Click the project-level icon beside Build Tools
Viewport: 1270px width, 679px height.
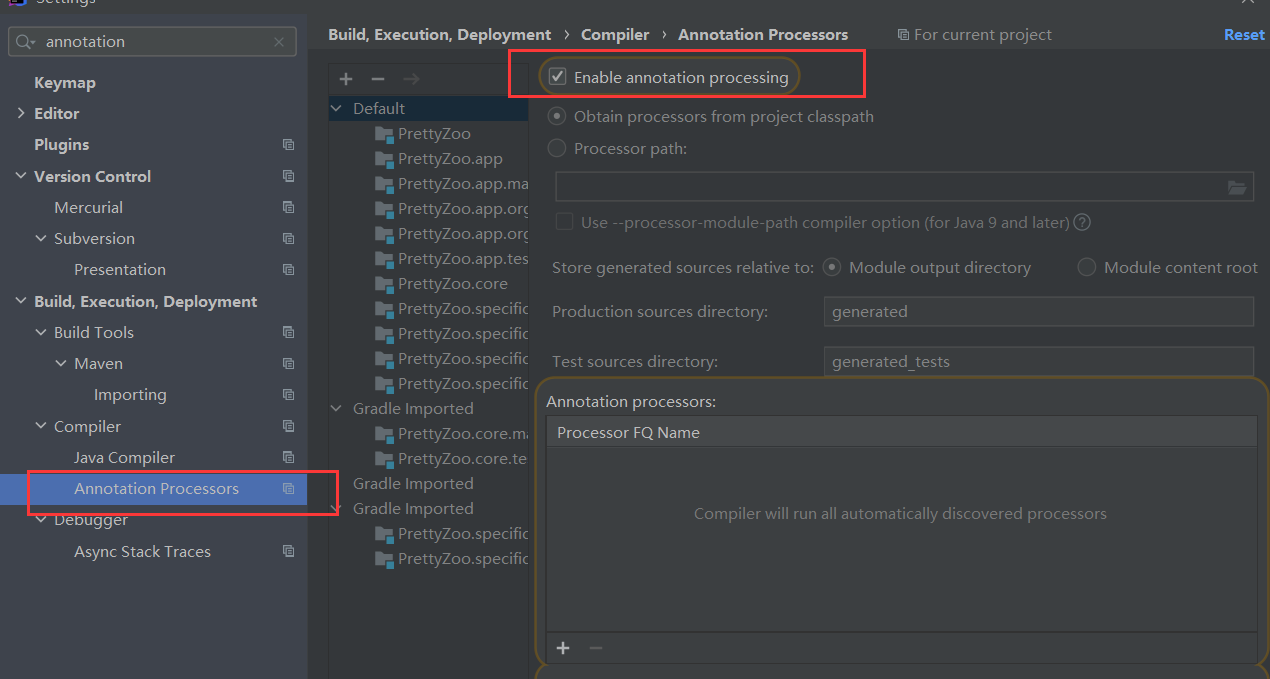click(x=288, y=333)
